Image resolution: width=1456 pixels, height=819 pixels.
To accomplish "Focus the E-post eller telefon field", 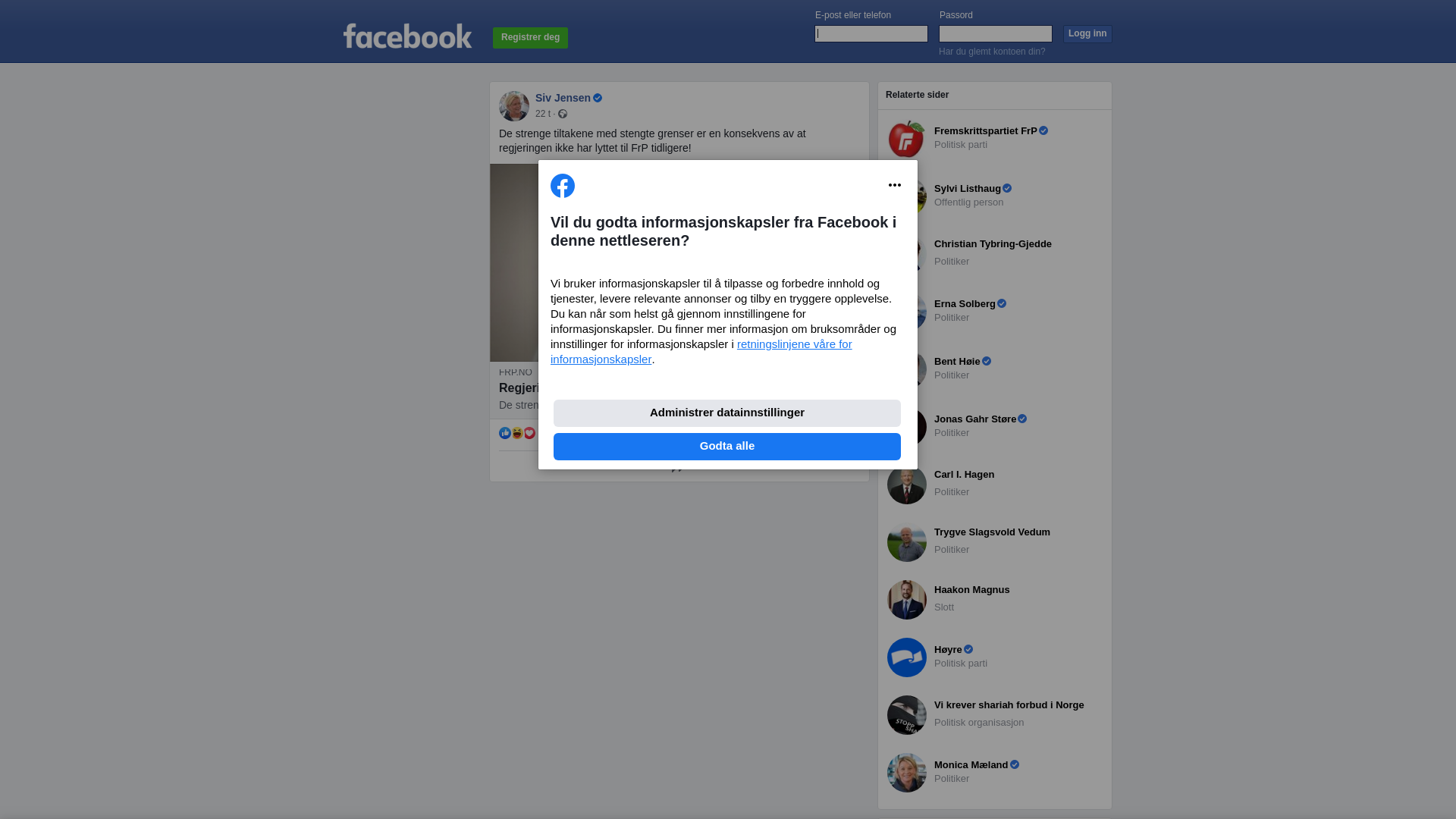I will coord(871,33).
